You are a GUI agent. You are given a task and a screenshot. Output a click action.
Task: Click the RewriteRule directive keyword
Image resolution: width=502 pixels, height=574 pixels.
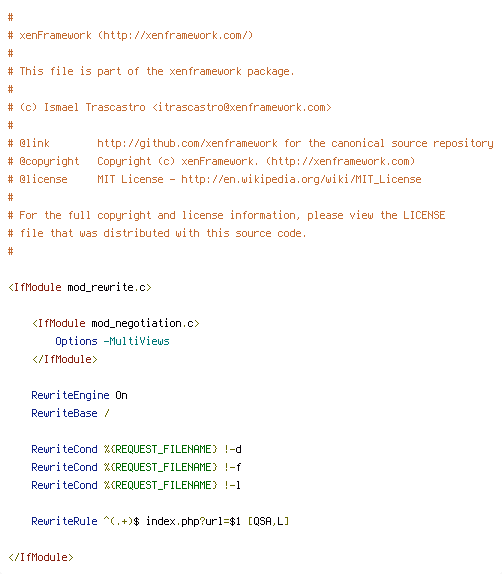pyautogui.click(x=64, y=521)
